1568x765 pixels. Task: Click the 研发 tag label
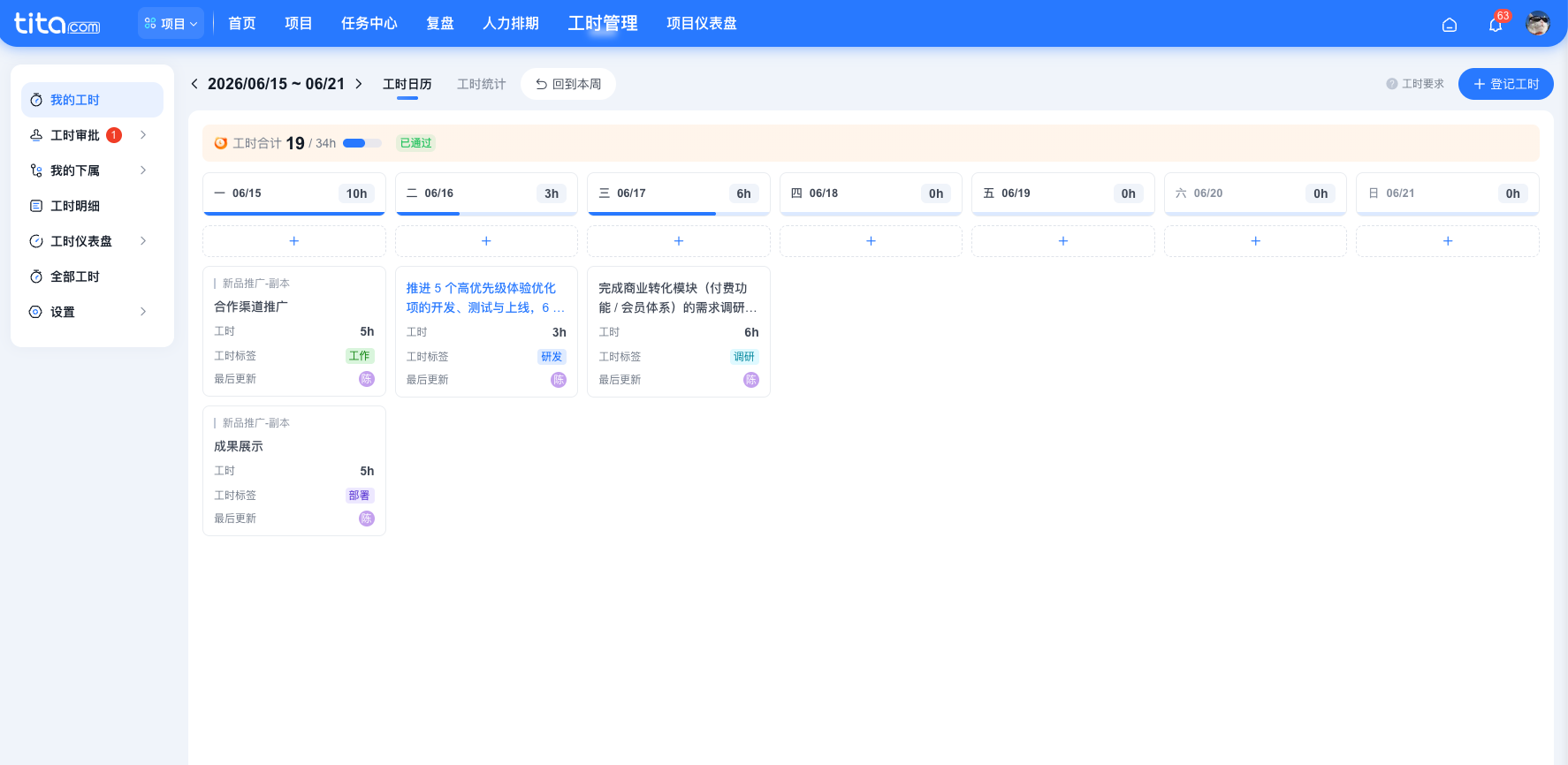coord(552,357)
